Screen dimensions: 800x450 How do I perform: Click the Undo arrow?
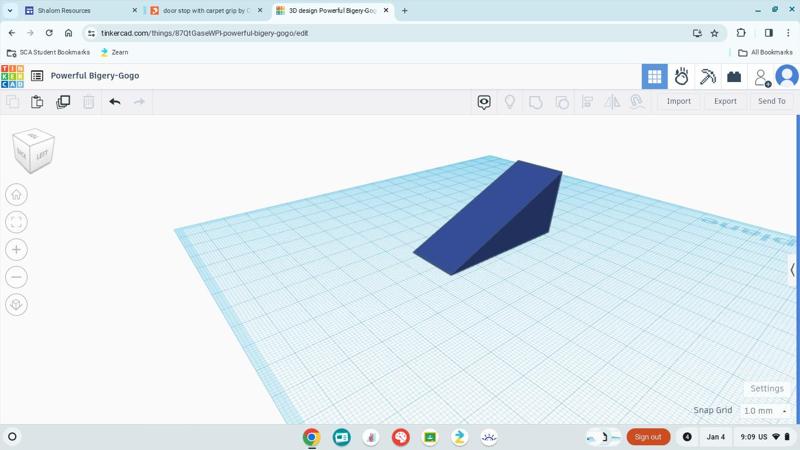point(115,101)
